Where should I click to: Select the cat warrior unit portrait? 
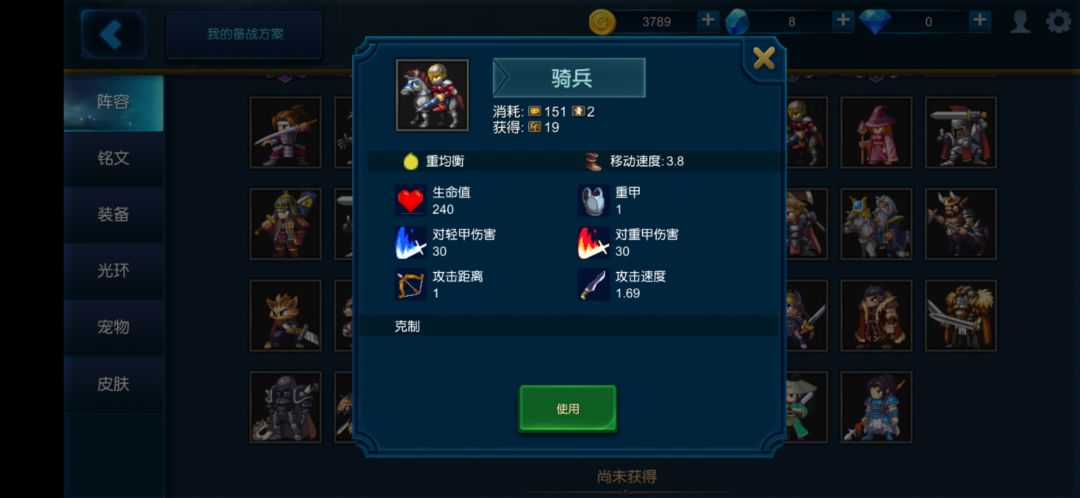(285, 315)
